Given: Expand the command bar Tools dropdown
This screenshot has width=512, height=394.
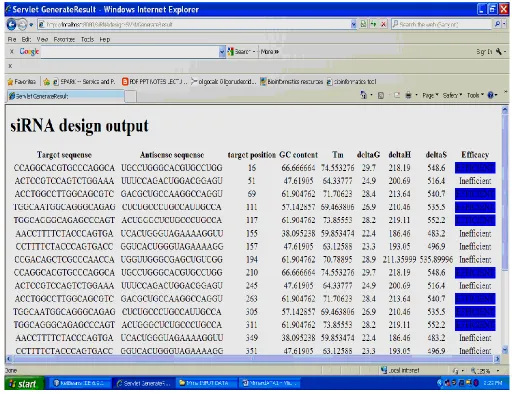Looking at the screenshot, I should click(475, 96).
